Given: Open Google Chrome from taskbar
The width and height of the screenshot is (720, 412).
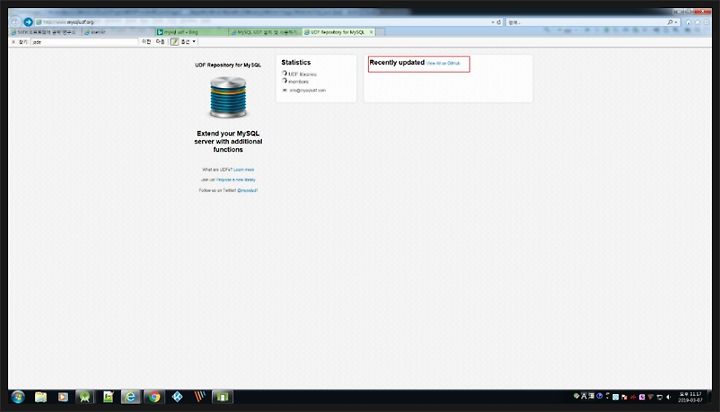Looking at the screenshot, I should pyautogui.click(x=154, y=397).
